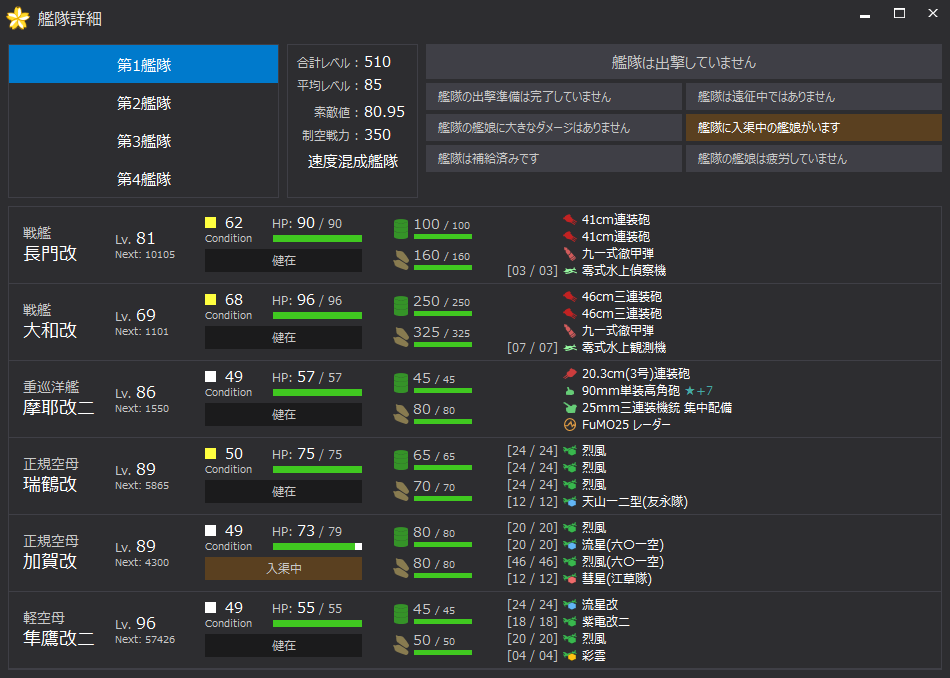Click the 入渠中 status bar for 加賀改
950x678 pixels.
pyautogui.click(x=283, y=569)
